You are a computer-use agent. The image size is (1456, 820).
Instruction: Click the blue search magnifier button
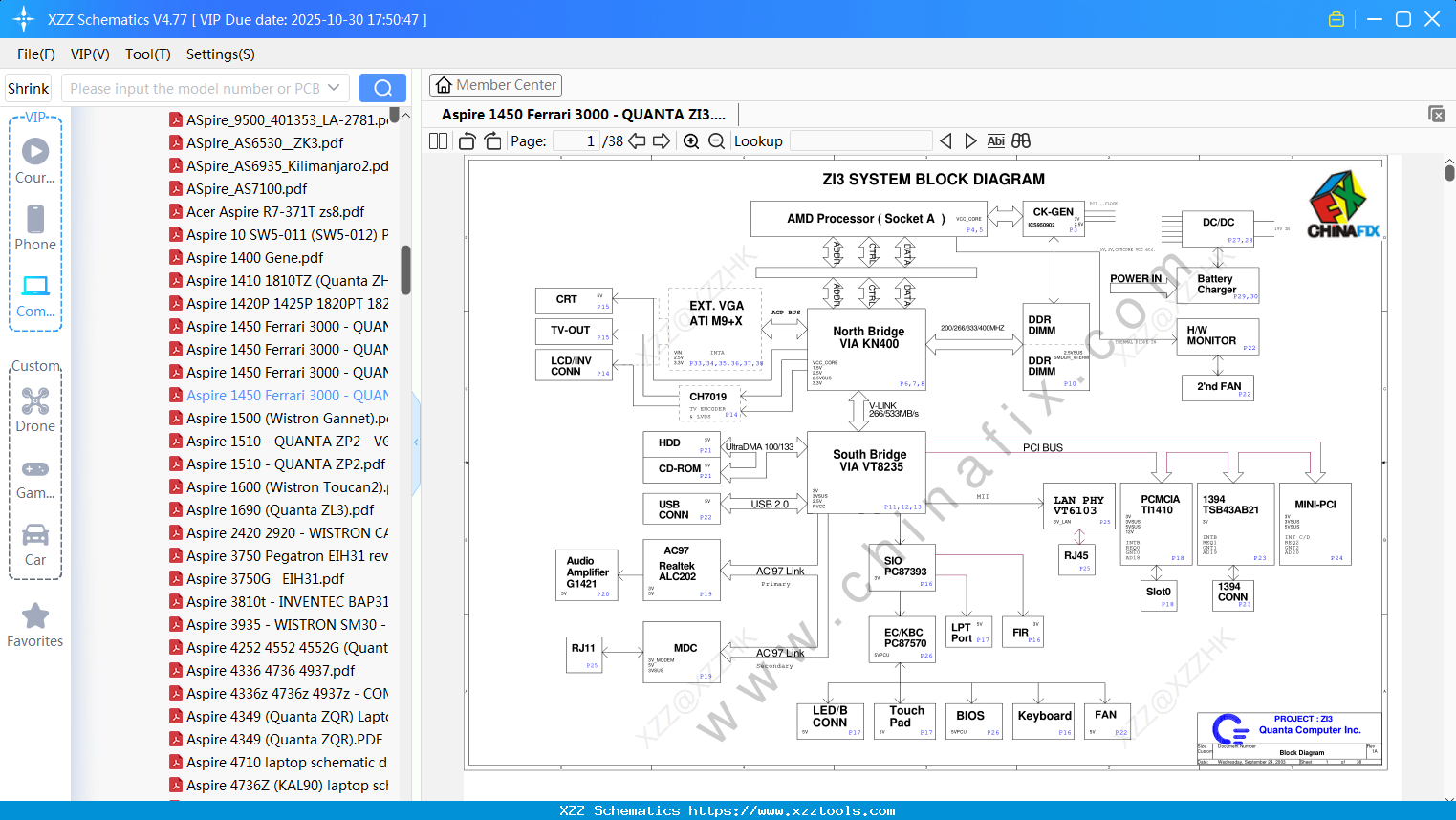coord(382,88)
